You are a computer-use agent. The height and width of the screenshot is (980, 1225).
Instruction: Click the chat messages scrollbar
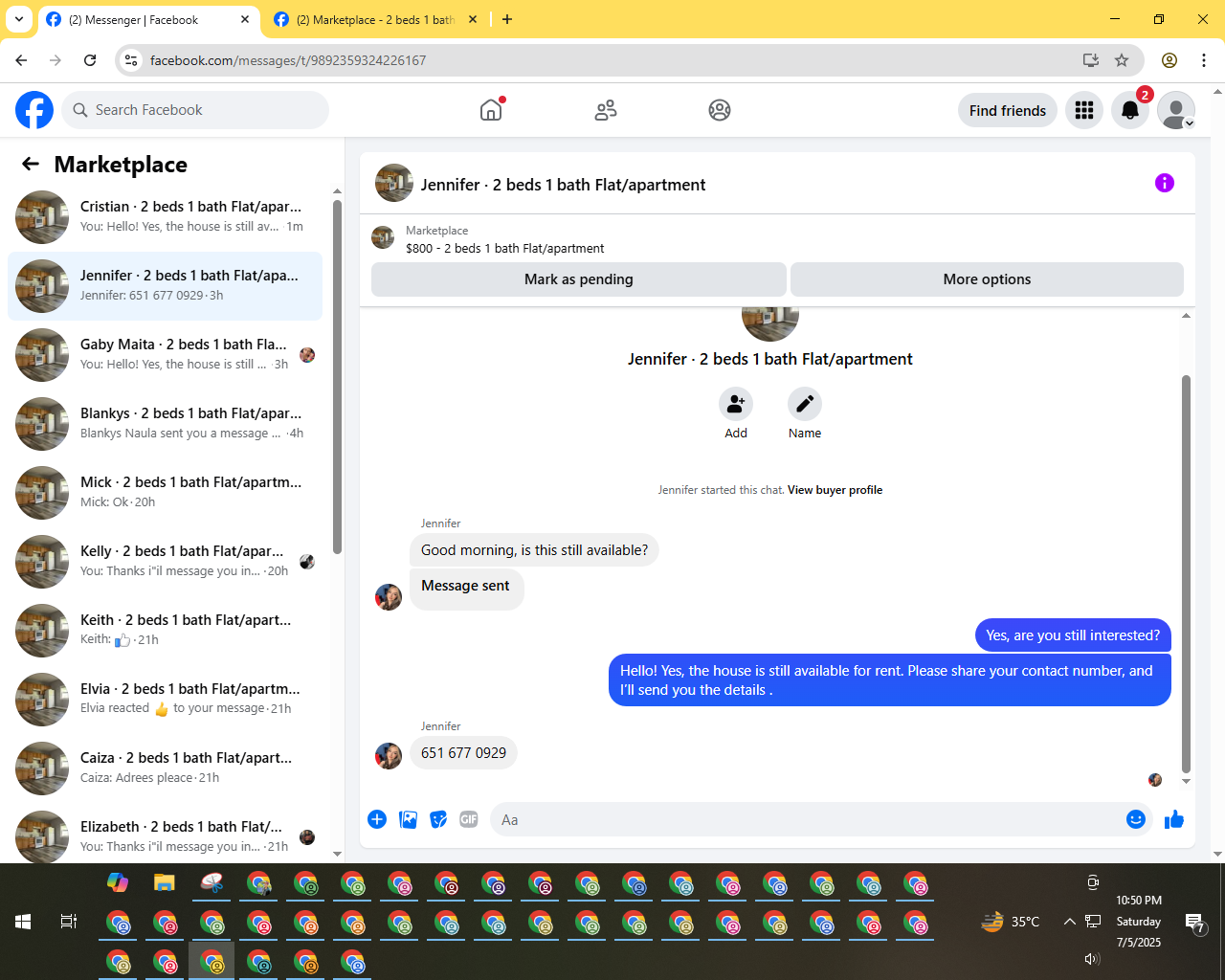(x=1186, y=573)
